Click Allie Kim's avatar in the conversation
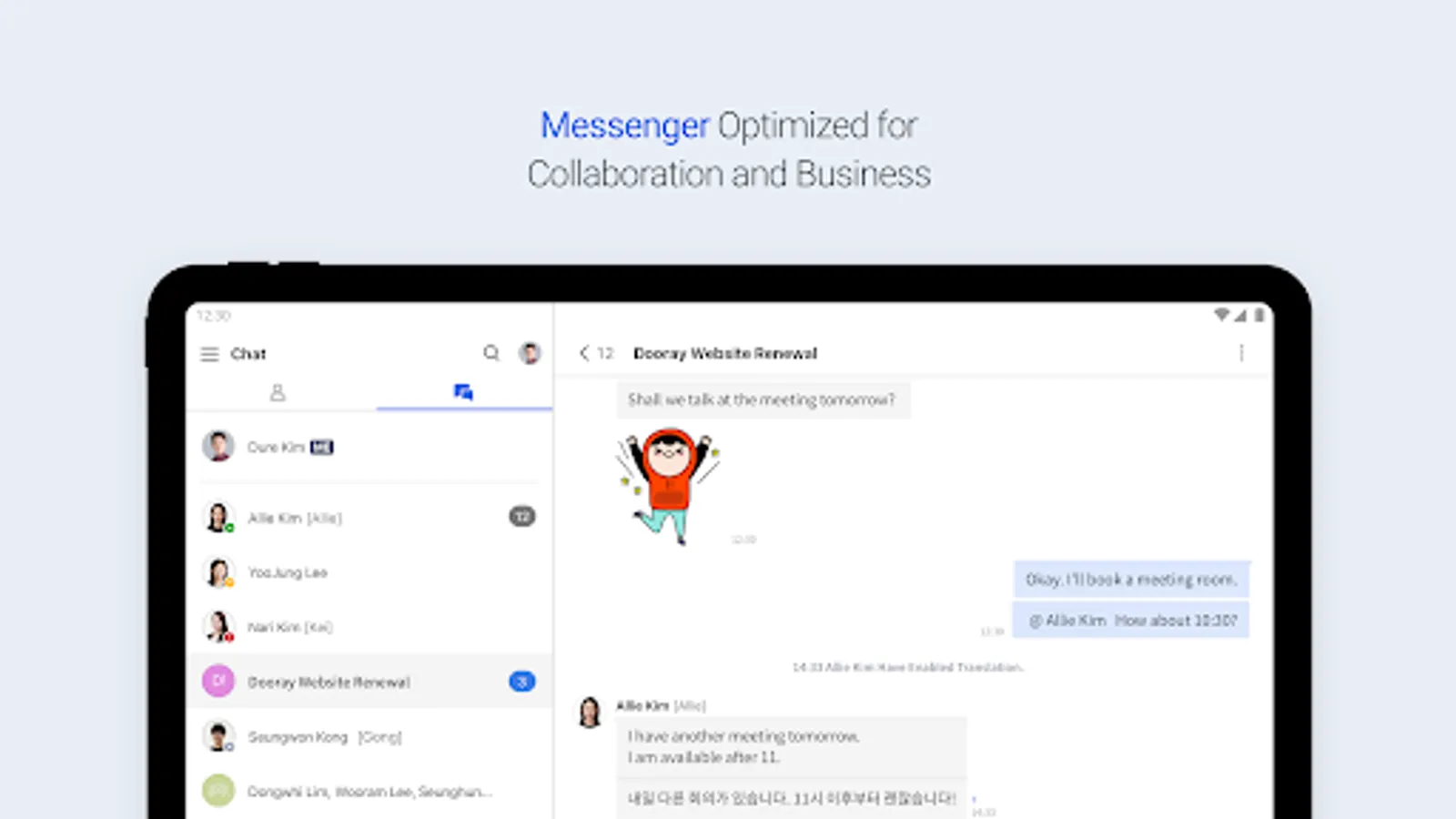Screen dimensions: 1456x819 click(x=590, y=713)
